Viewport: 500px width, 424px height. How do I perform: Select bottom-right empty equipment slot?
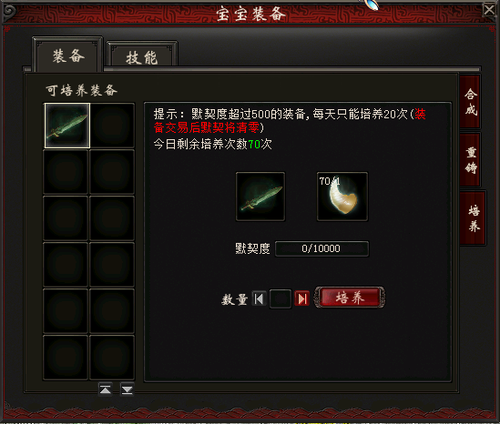pos(112,357)
